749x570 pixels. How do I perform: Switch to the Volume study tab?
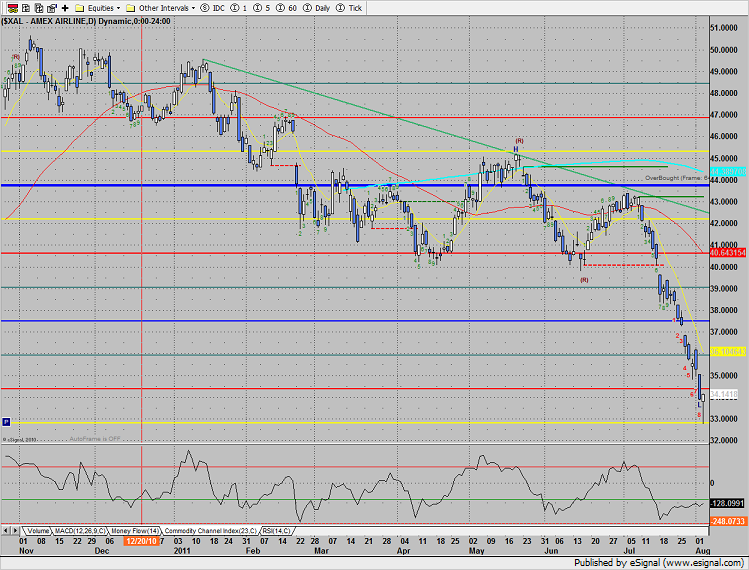tap(38, 531)
